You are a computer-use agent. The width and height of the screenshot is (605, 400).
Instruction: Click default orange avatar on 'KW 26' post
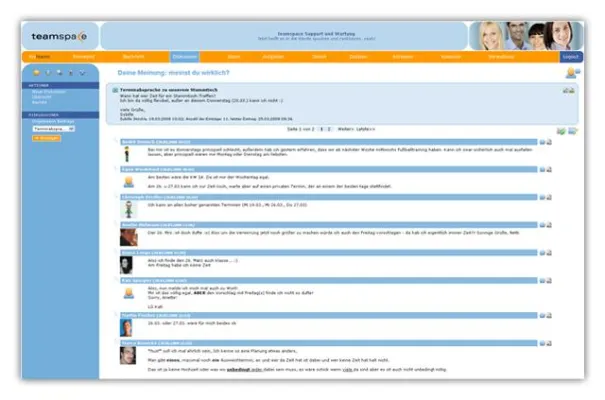click(128, 182)
